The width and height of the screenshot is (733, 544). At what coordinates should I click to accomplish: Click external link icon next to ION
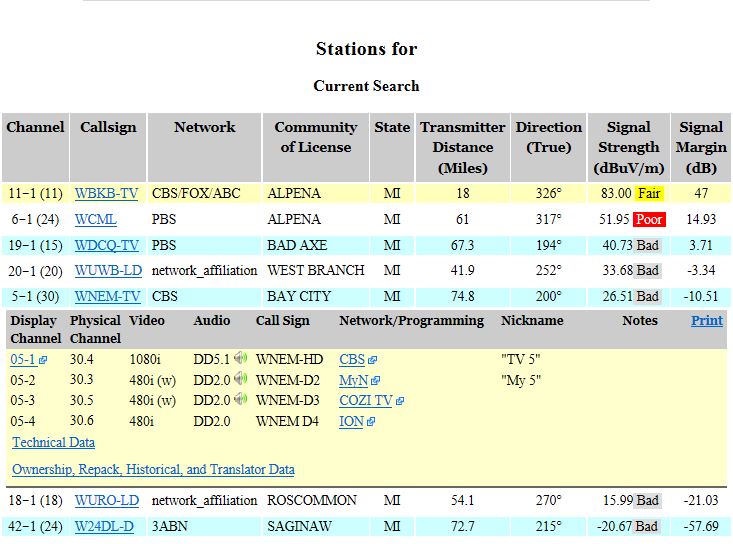pyautogui.click(x=371, y=422)
